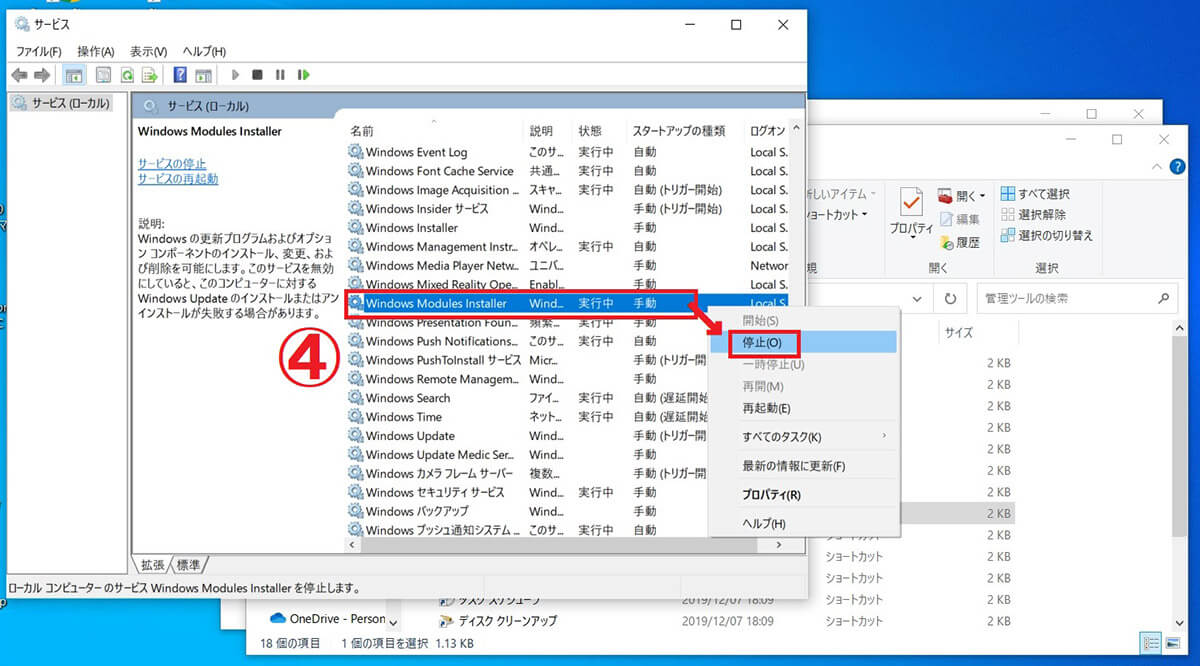This screenshot has width=1200, height=666.
Task: Click the Start Service play icon
Action: [235, 75]
